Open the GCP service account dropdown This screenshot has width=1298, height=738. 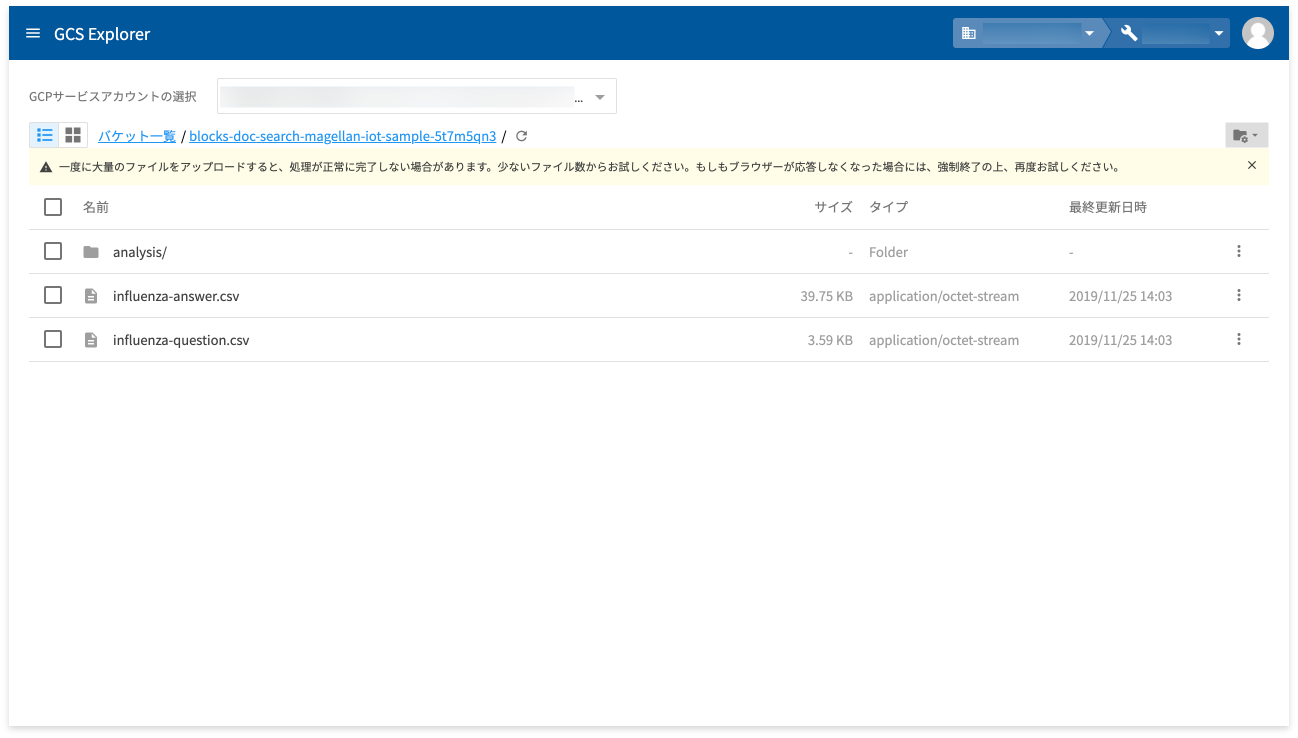(417, 97)
